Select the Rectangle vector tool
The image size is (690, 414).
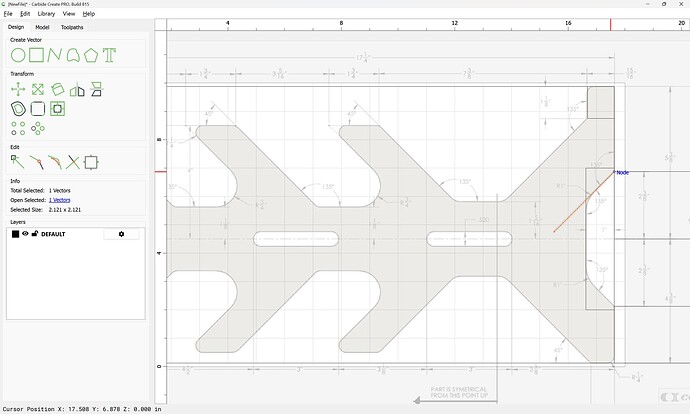[37, 55]
